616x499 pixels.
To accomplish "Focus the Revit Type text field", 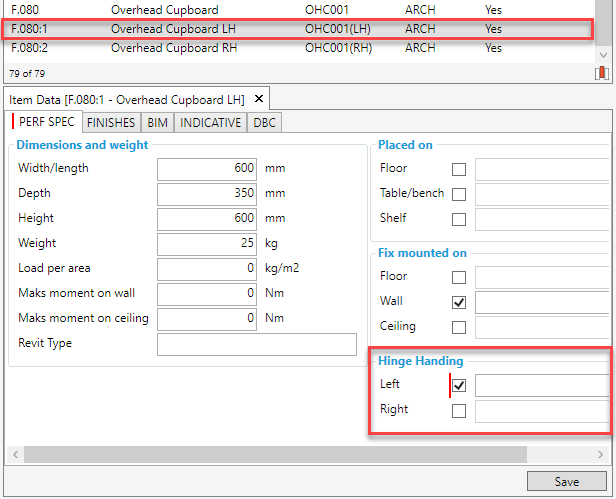I will pos(256,344).
